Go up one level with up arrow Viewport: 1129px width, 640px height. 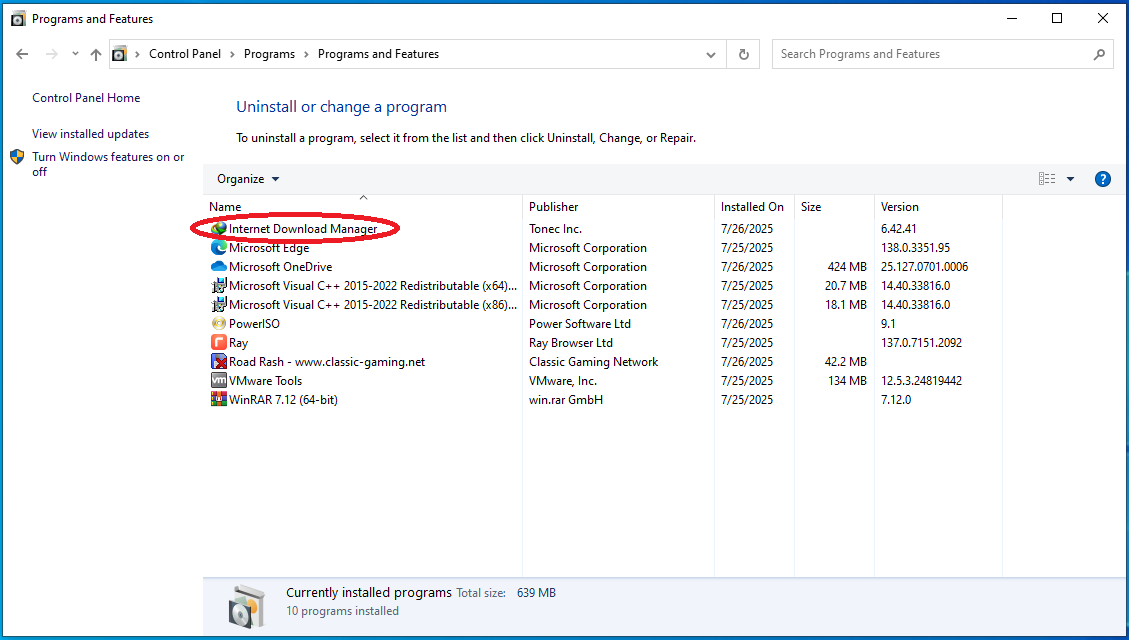(96, 54)
